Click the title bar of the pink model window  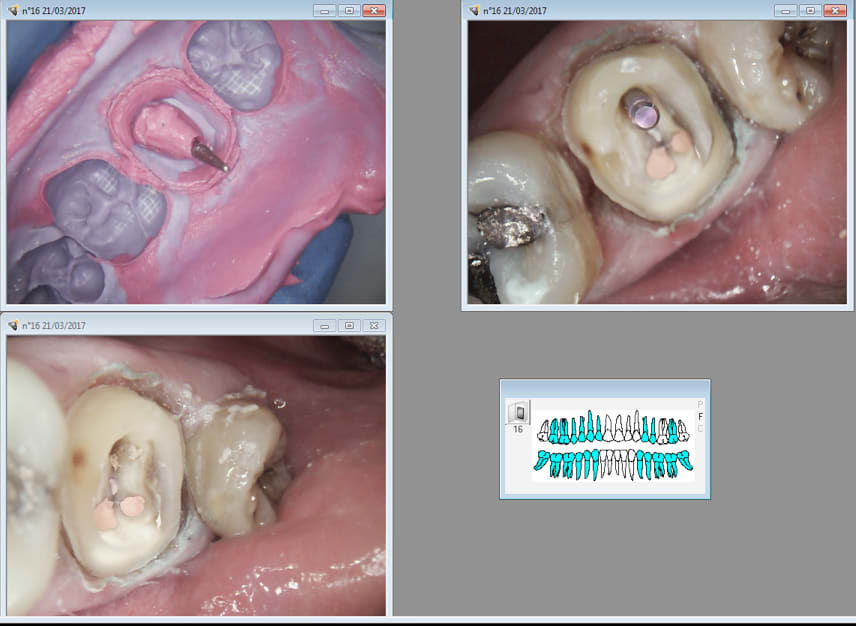pyautogui.click(x=180, y=10)
